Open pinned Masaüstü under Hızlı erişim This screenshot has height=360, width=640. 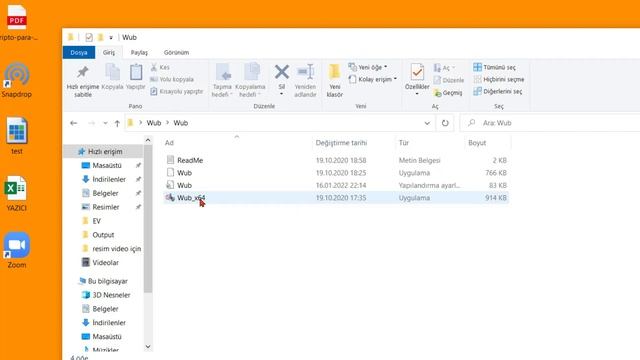coord(107,165)
